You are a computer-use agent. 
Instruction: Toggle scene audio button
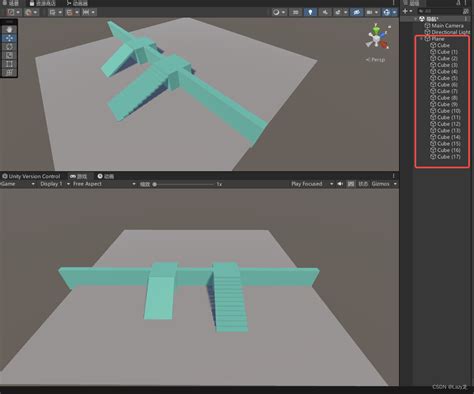325,12
